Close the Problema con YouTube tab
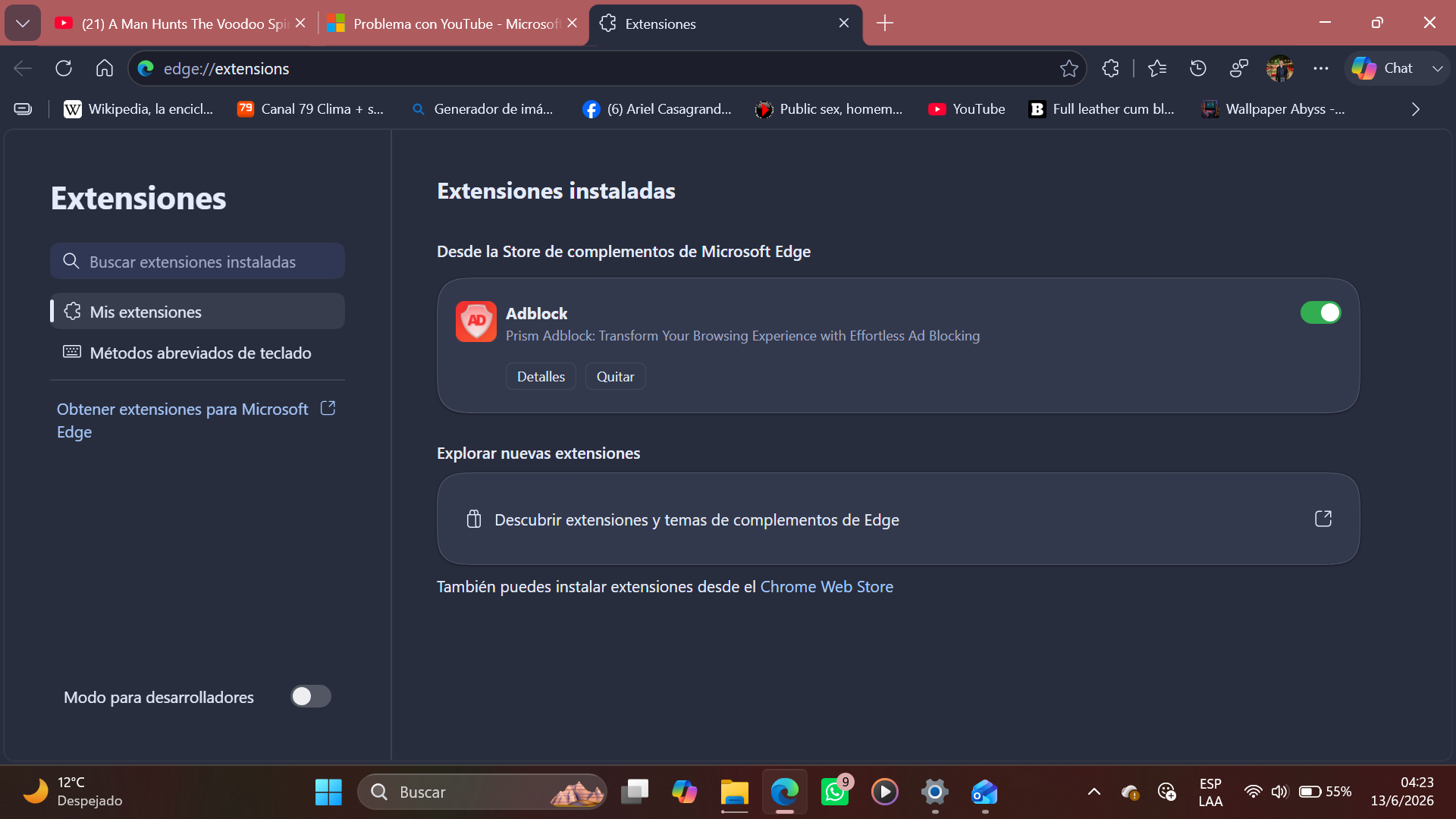 coord(572,24)
